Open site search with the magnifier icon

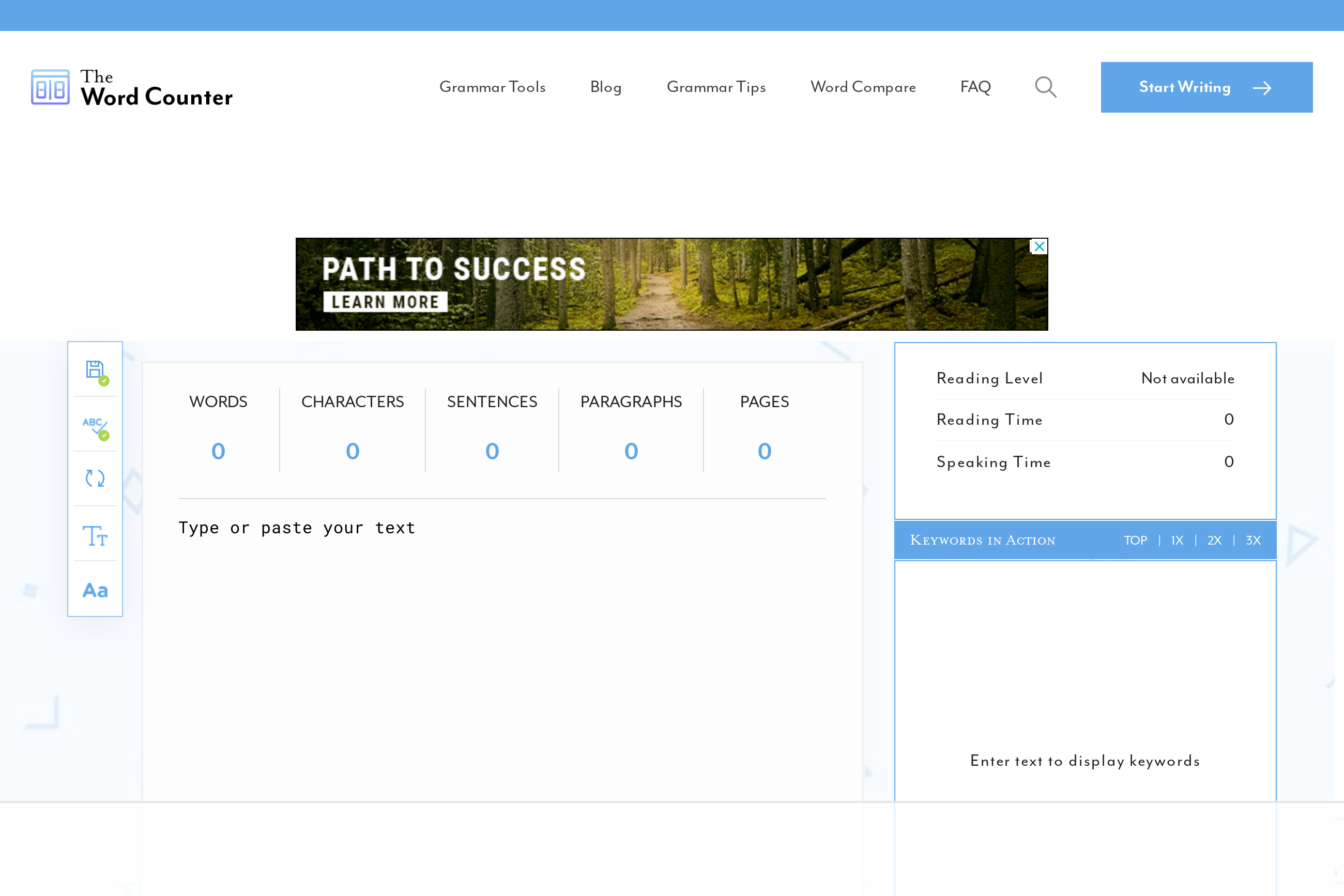1046,87
